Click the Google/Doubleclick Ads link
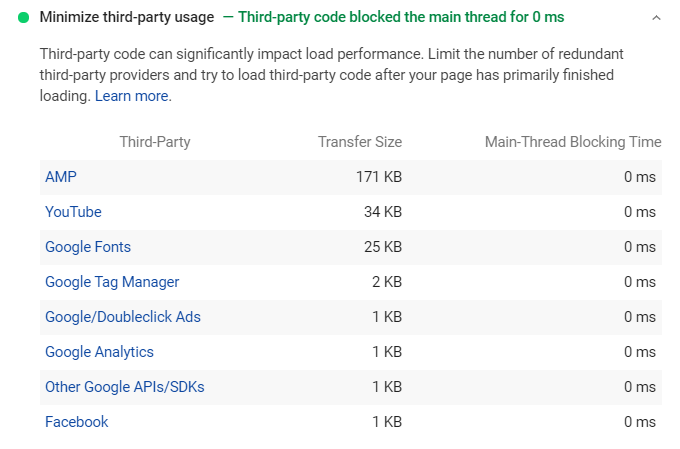 pos(123,317)
